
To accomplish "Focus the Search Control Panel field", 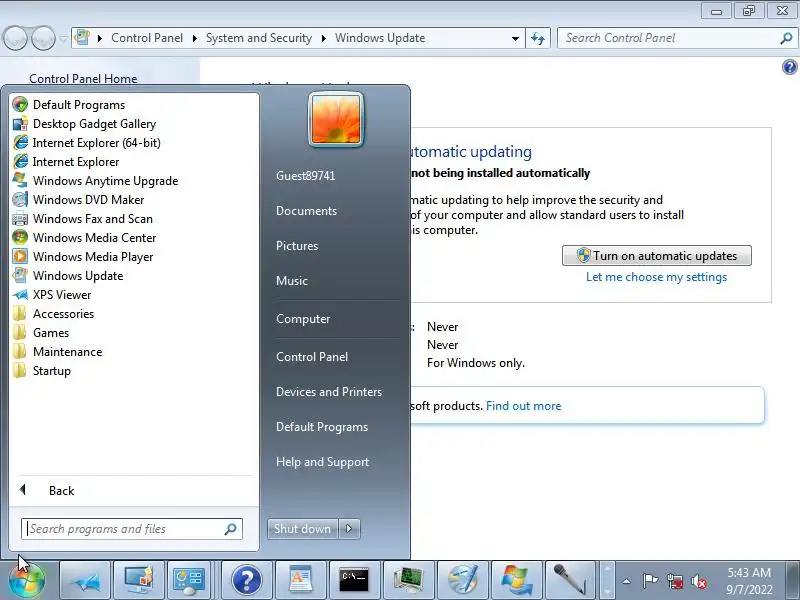I will tap(677, 38).
